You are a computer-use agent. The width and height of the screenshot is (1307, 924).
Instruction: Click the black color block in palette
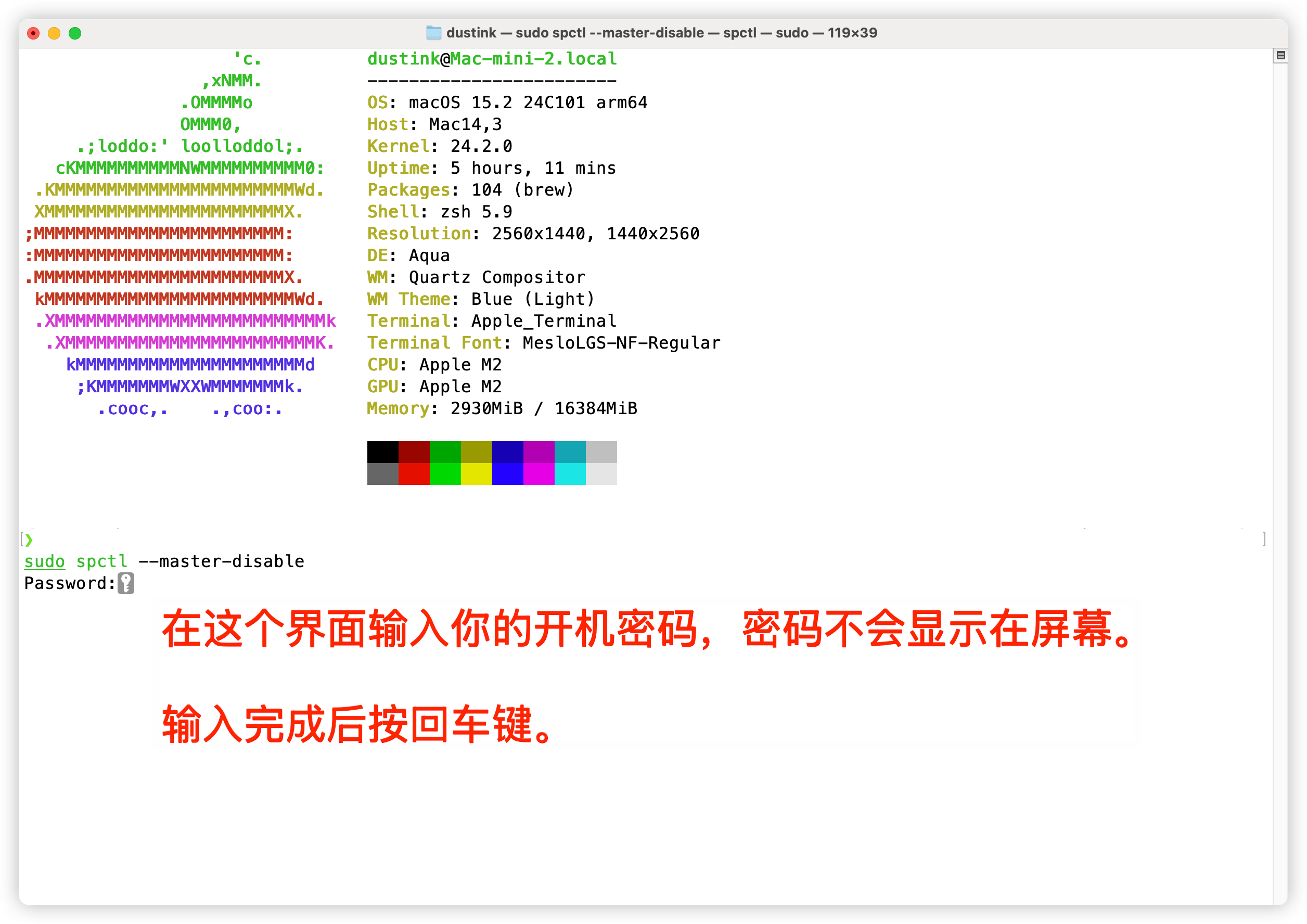pos(382,452)
